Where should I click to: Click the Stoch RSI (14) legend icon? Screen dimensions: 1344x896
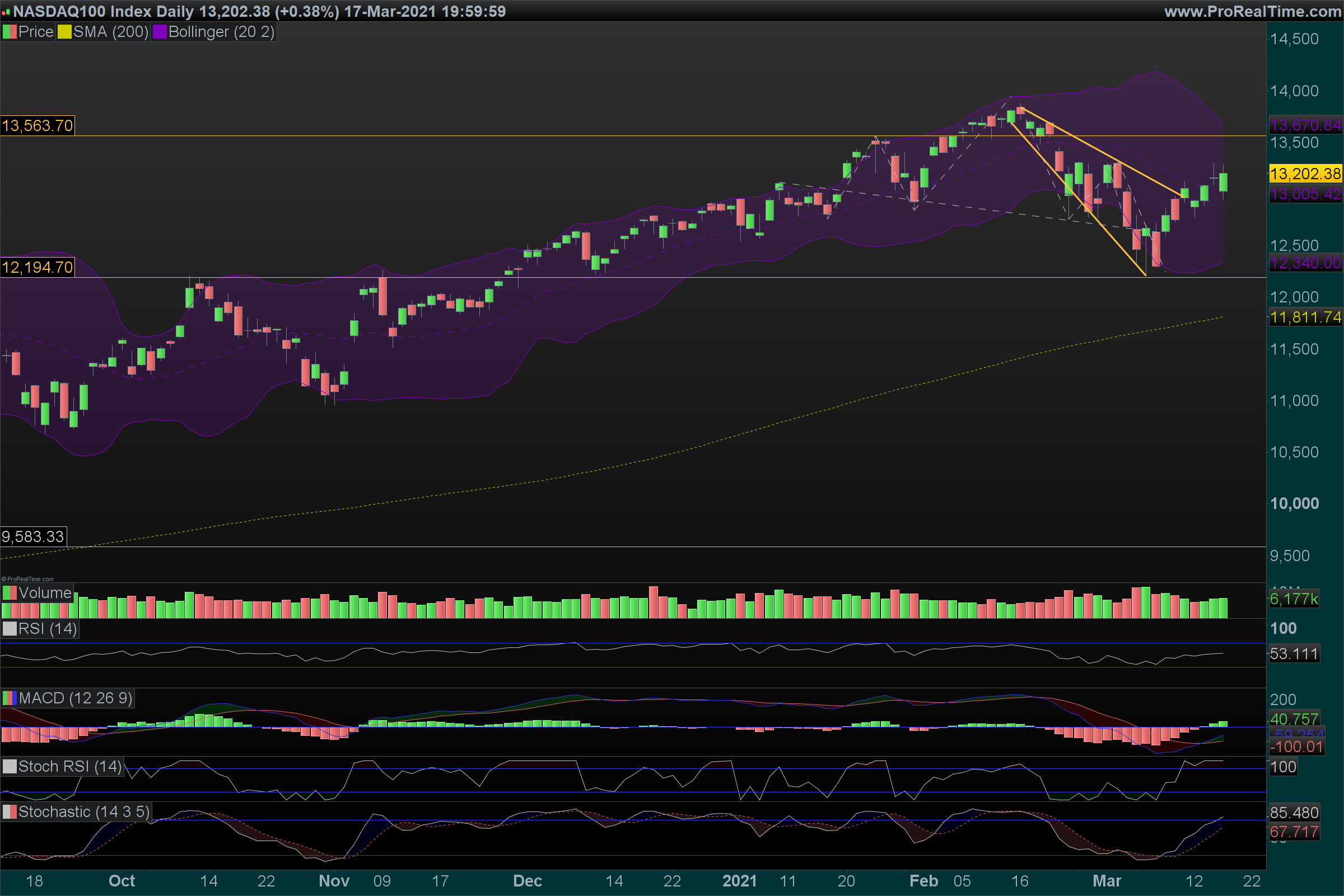[x=10, y=767]
